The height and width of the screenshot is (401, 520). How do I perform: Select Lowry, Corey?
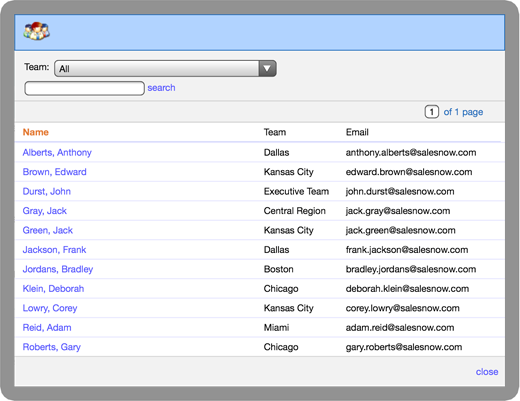[x=50, y=308]
